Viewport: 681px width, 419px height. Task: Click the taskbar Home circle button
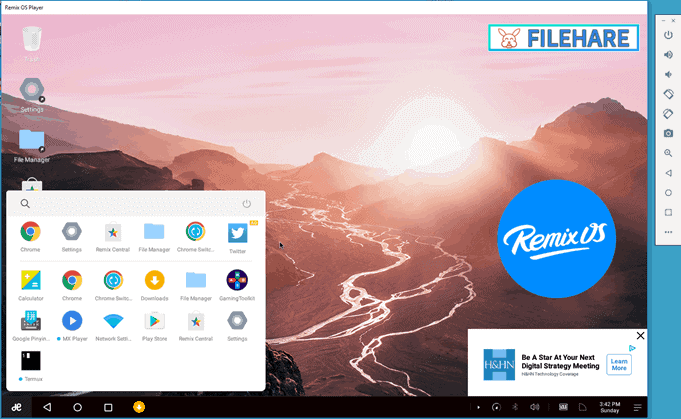coord(78,407)
